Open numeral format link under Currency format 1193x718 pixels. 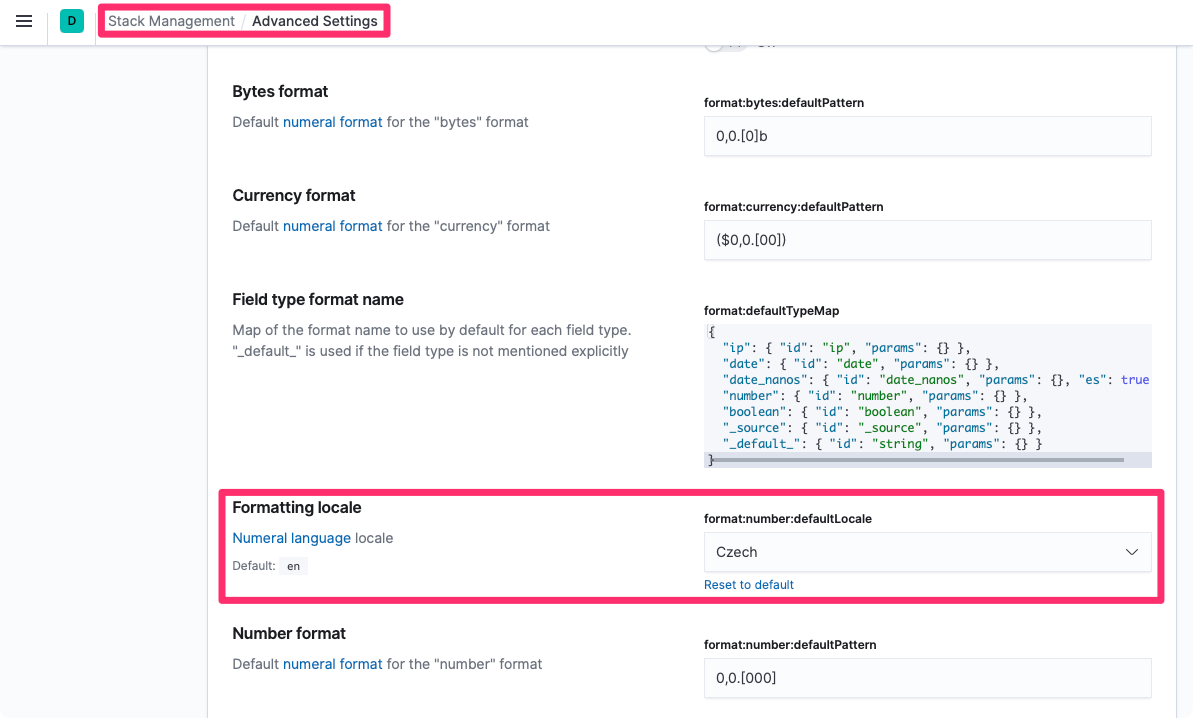(332, 226)
